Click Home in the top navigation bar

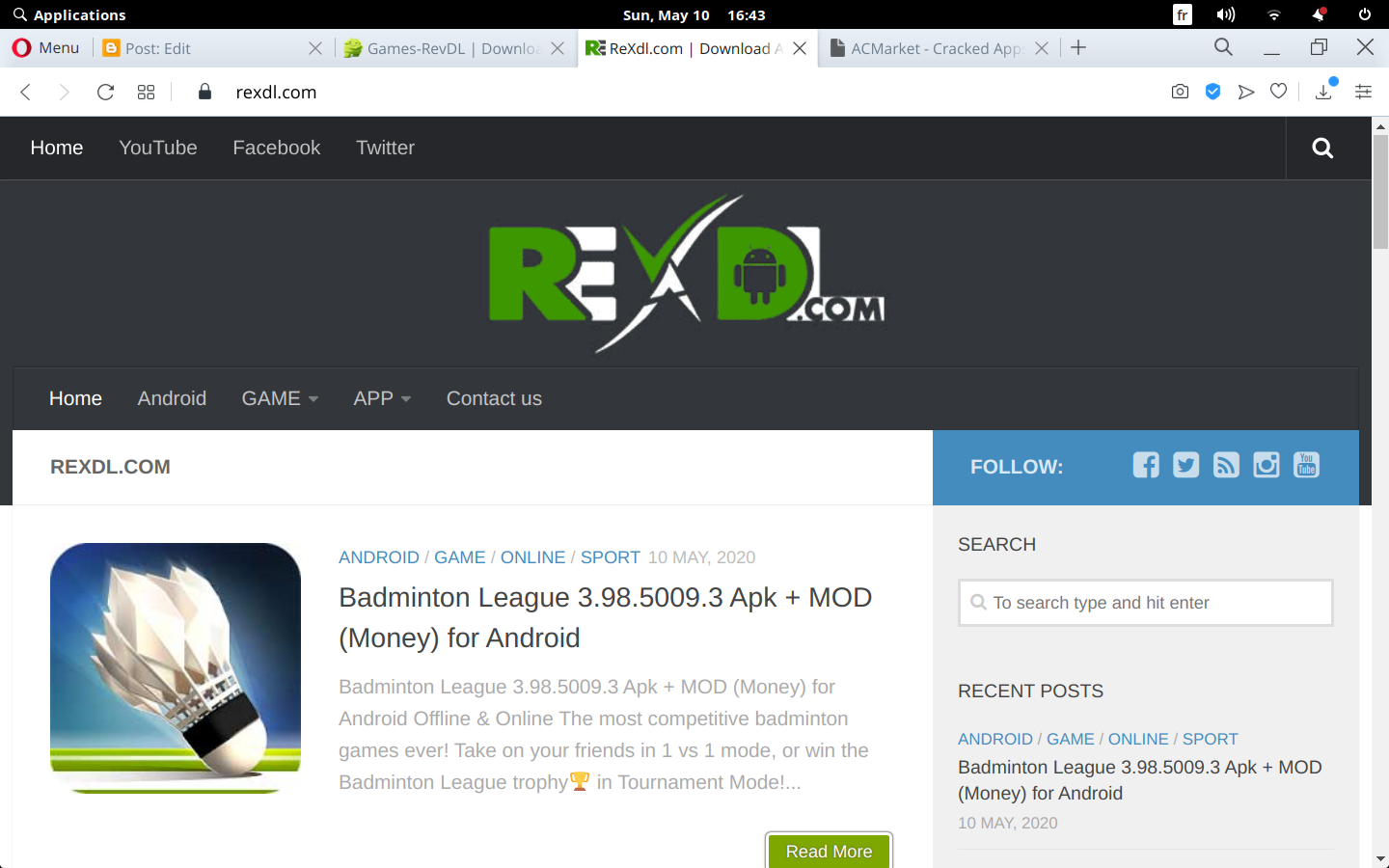57,148
